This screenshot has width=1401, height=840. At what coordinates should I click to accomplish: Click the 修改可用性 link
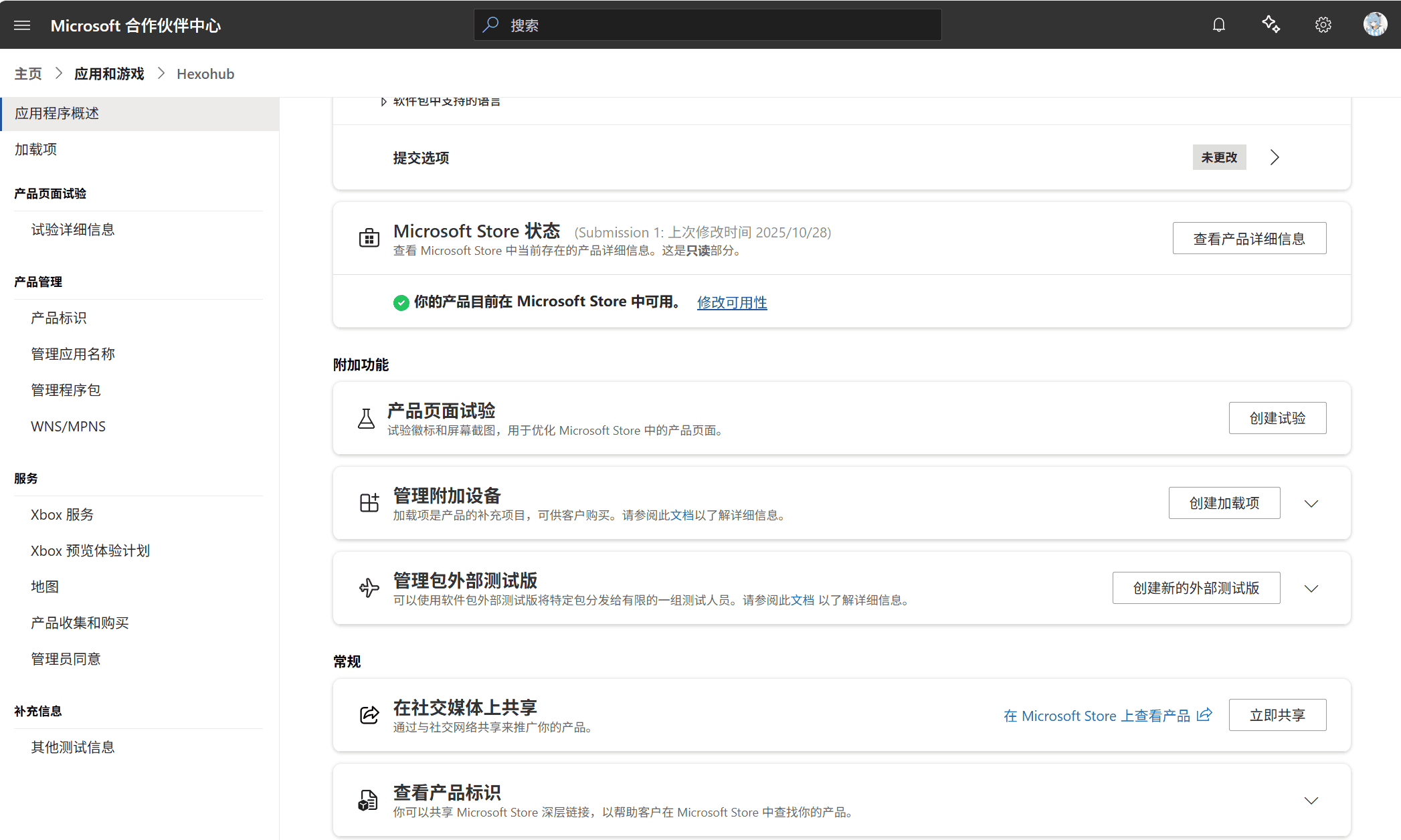(x=731, y=302)
